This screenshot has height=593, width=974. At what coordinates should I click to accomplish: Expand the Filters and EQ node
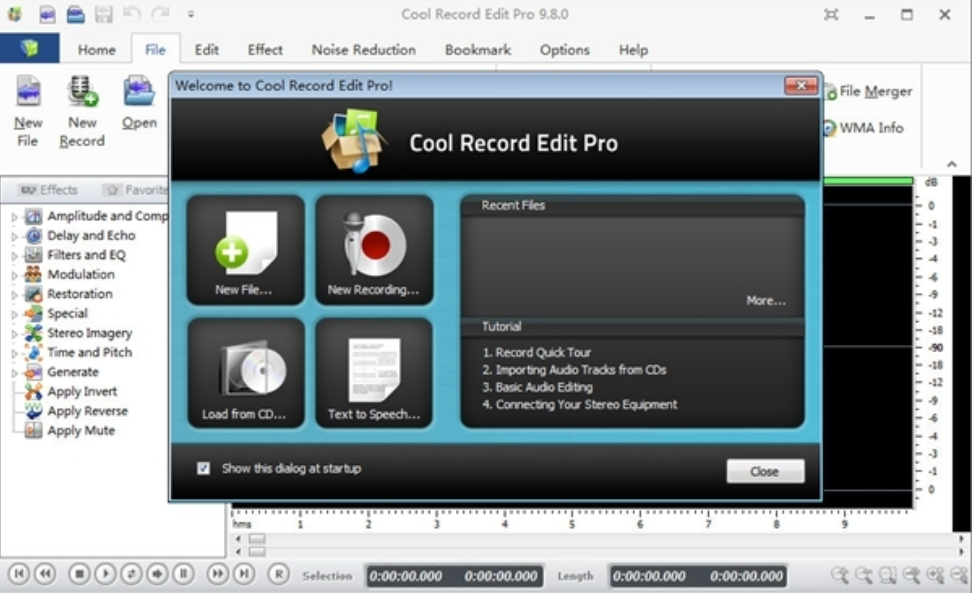pyautogui.click(x=14, y=256)
